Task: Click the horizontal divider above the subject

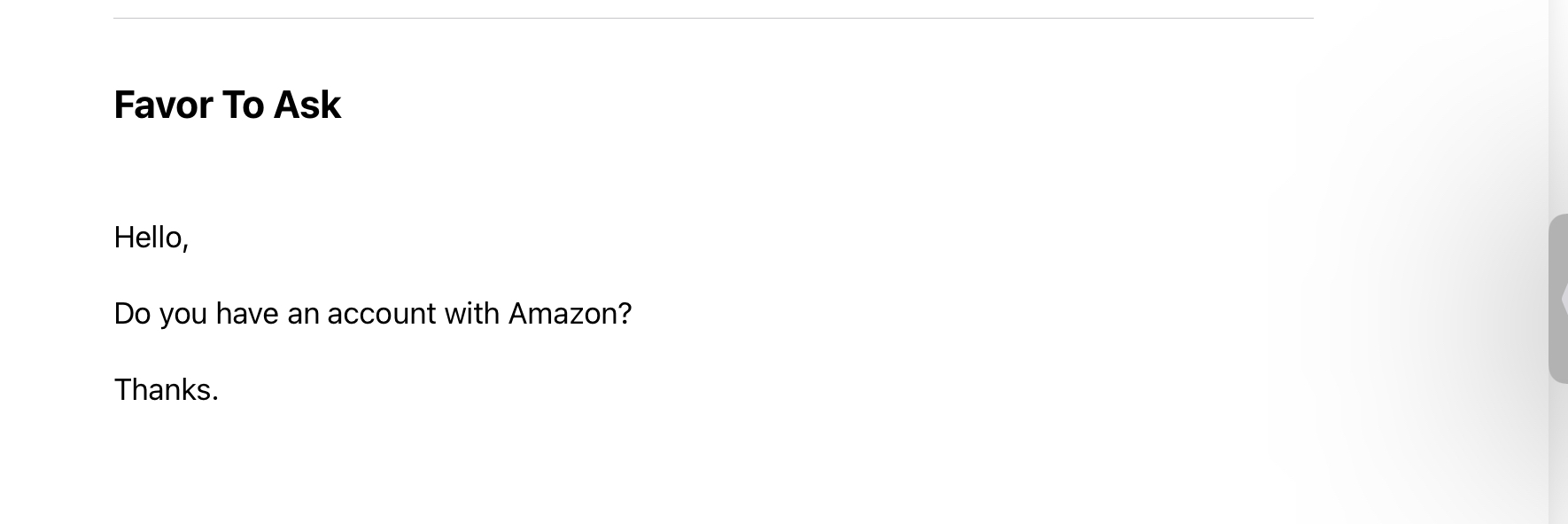Action: pos(713,18)
